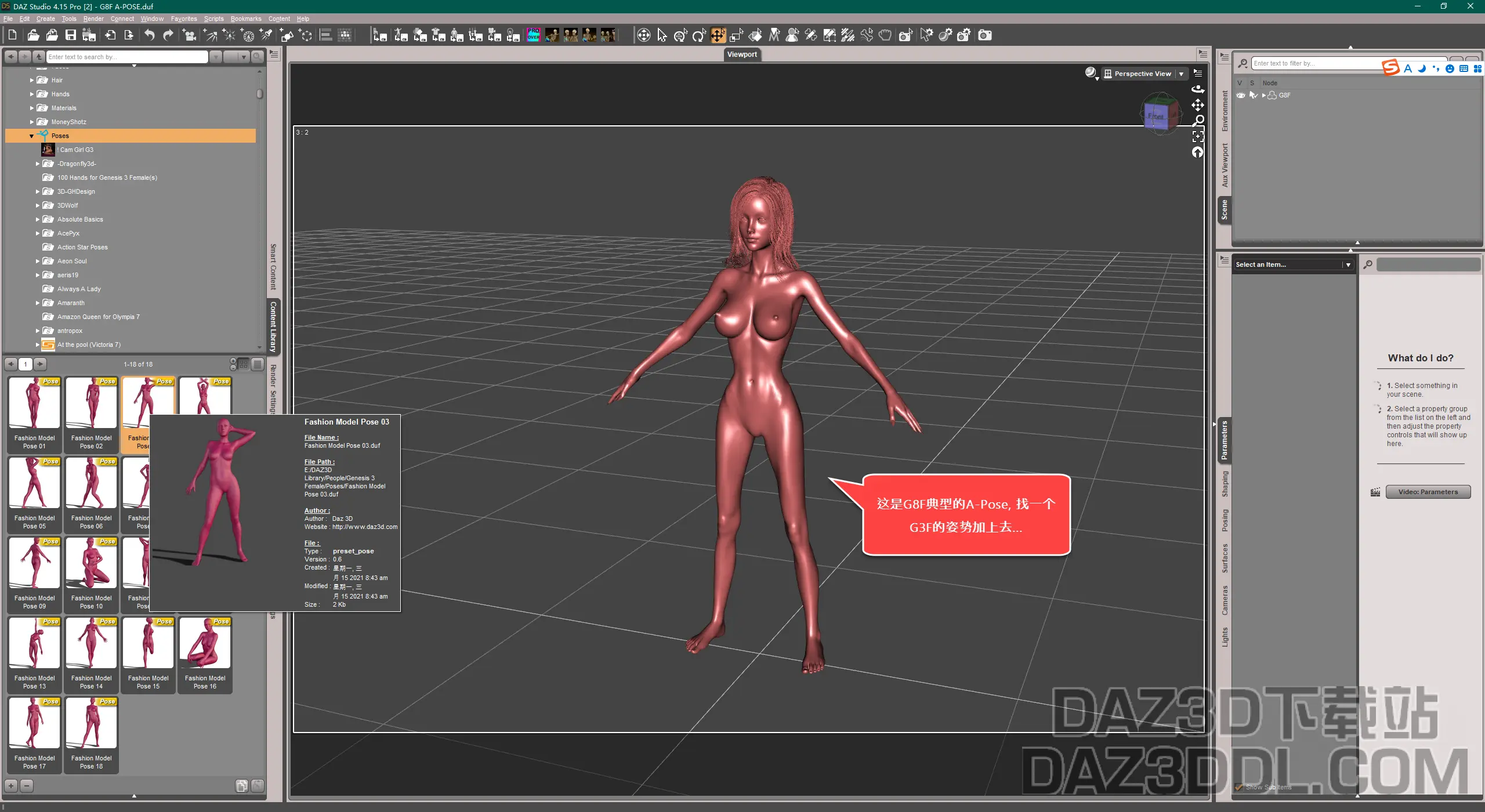Click the Undo arrow icon
This screenshot has width=1485, height=812.
[x=149, y=35]
